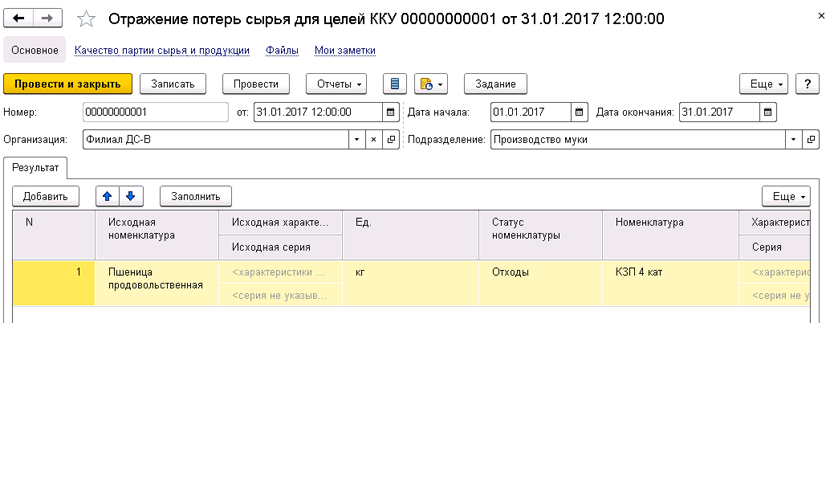Viewport: 830px width, 498px height.
Task: Click the Провести button
Action: (256, 84)
